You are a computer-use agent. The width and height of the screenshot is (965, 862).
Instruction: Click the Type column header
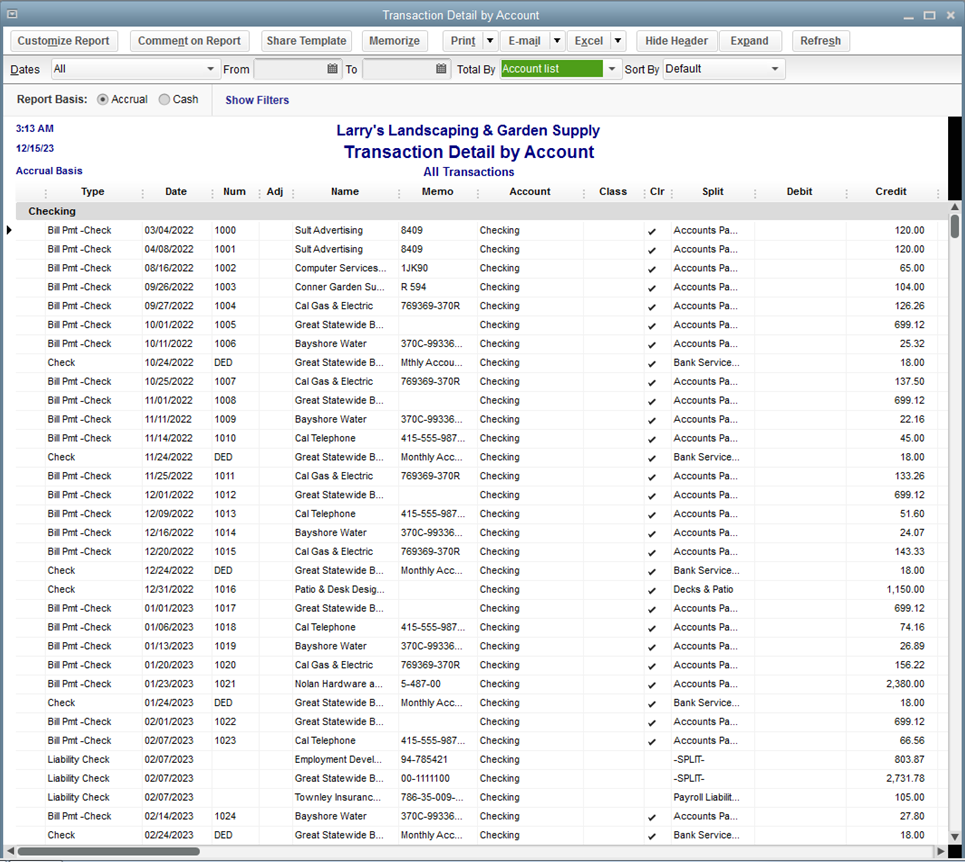(x=93, y=191)
